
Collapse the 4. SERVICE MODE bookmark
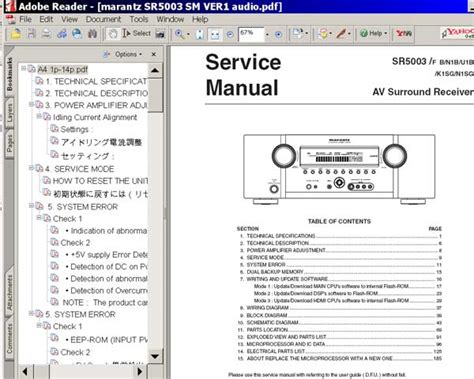[31, 168]
